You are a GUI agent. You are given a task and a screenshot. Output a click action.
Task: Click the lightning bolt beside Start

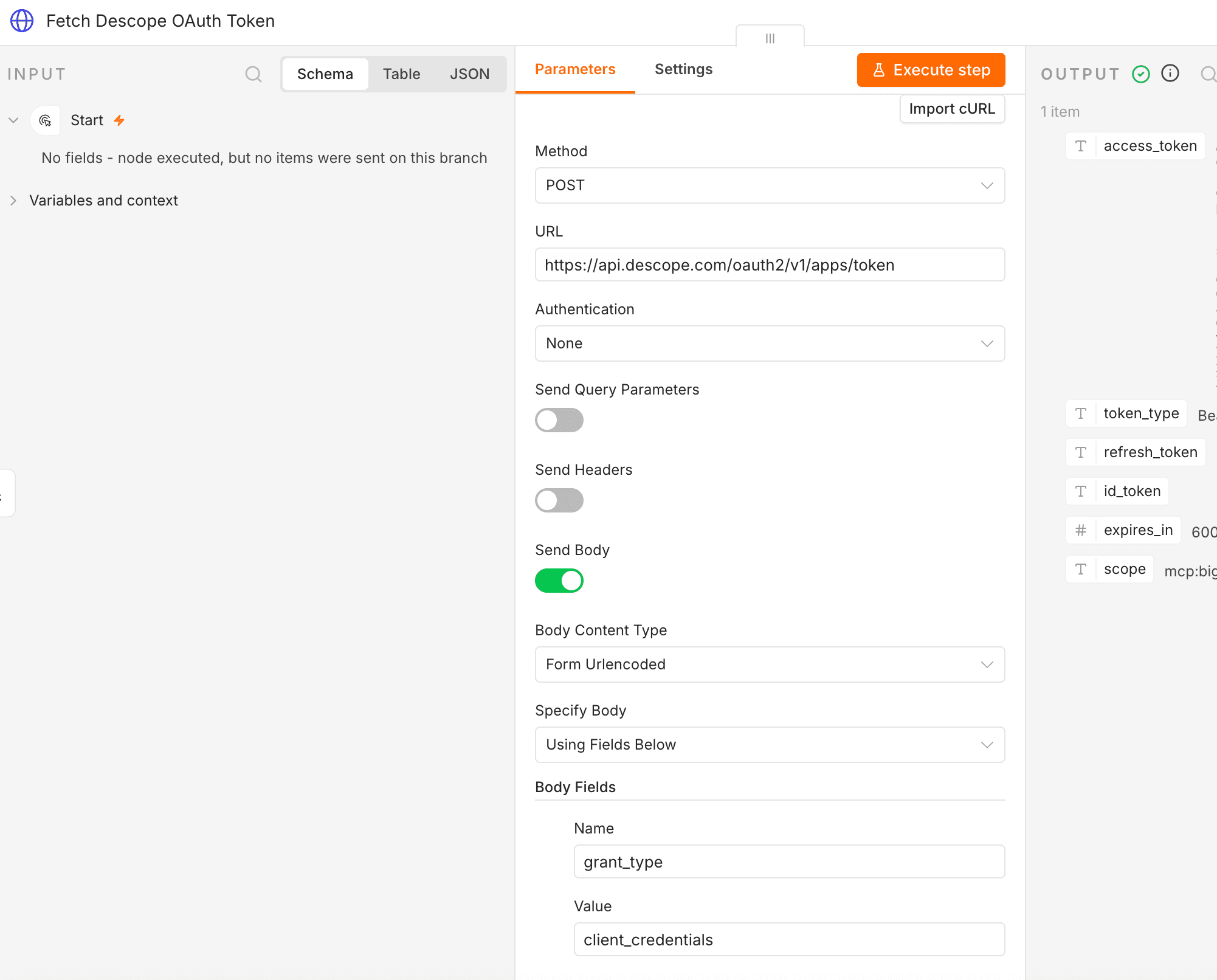[x=119, y=120]
